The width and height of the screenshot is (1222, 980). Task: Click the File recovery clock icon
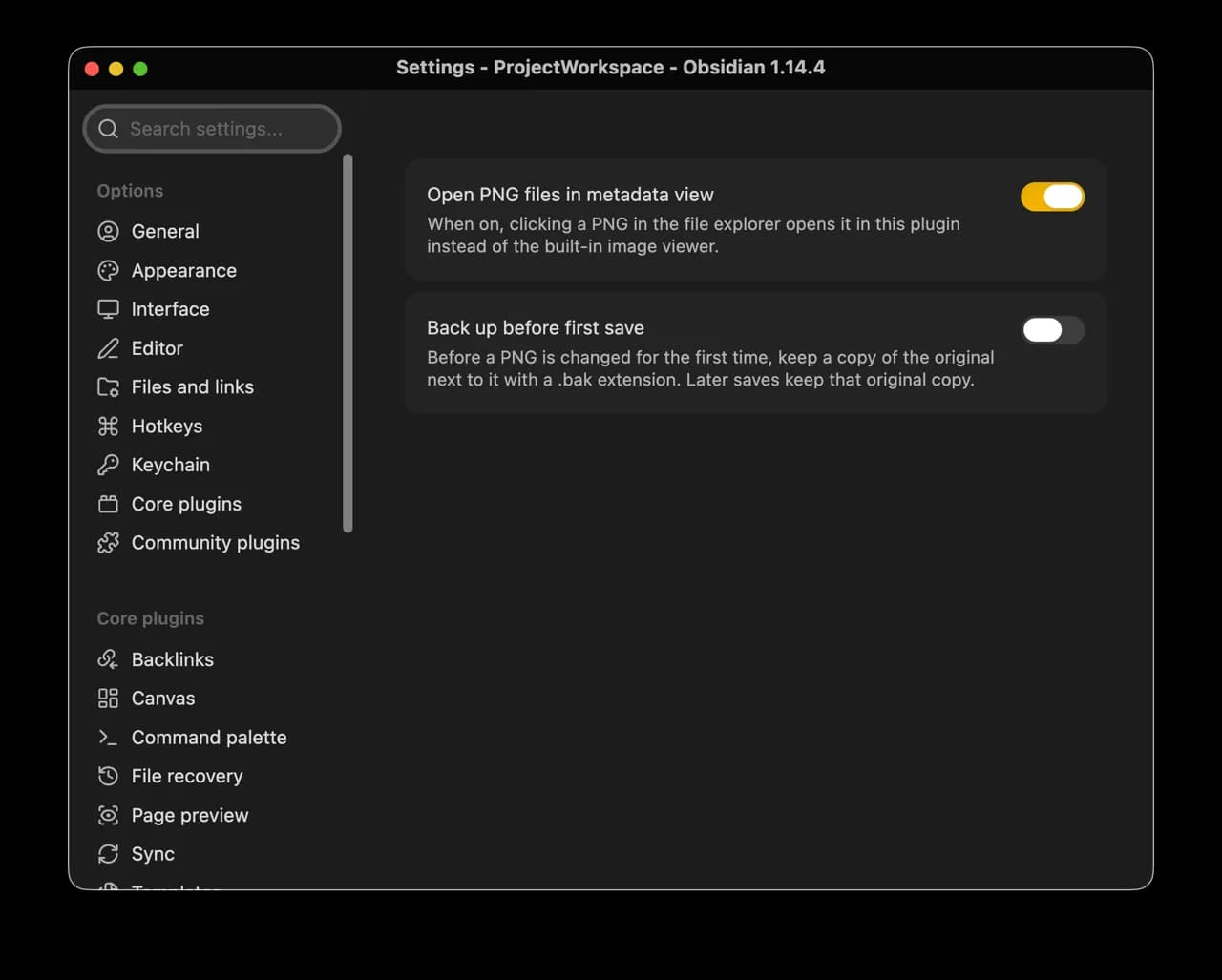pos(108,777)
